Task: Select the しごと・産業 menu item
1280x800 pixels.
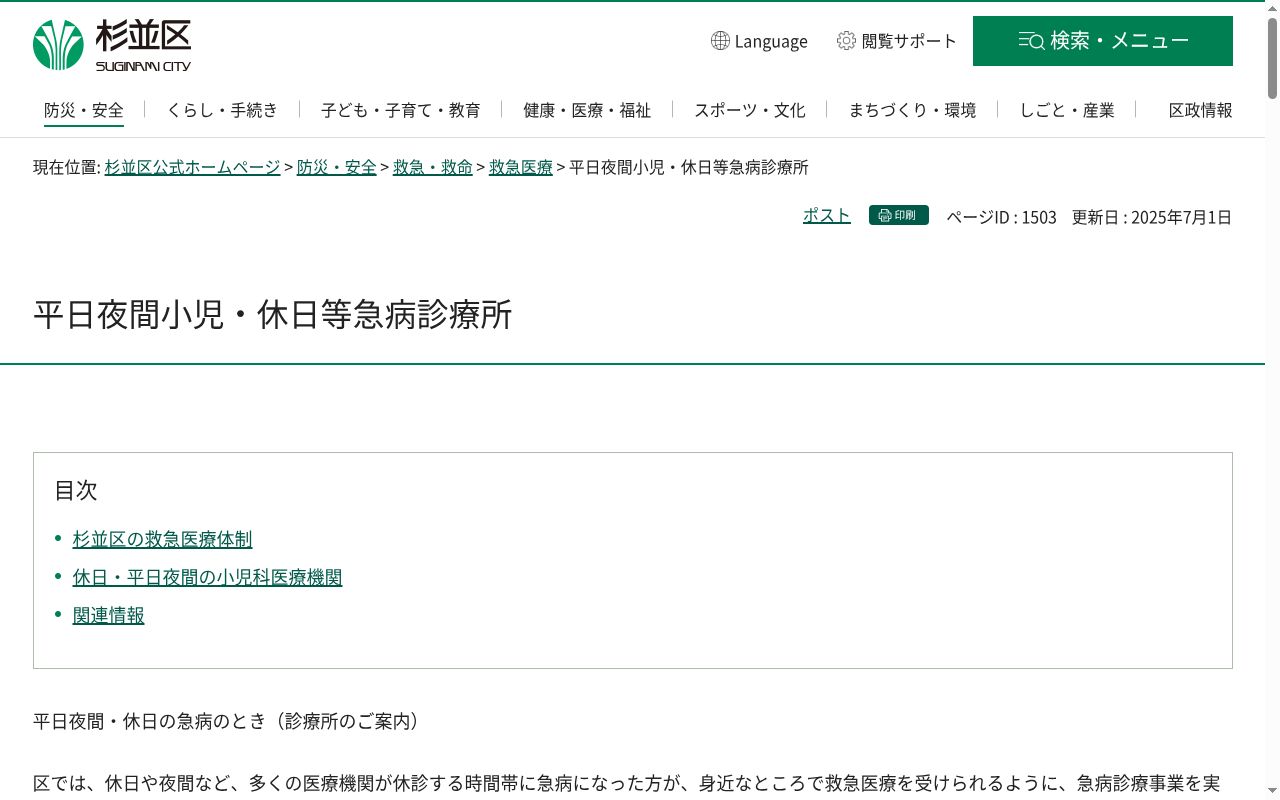Action: coord(1067,110)
